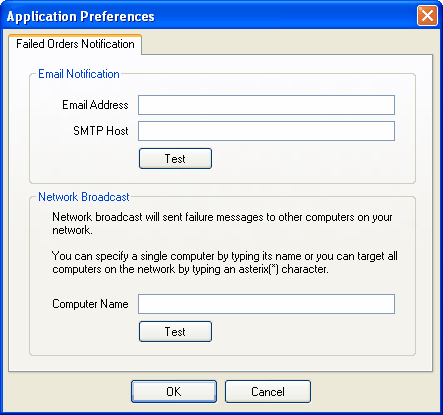Click into the SMTP Host field

266,131
